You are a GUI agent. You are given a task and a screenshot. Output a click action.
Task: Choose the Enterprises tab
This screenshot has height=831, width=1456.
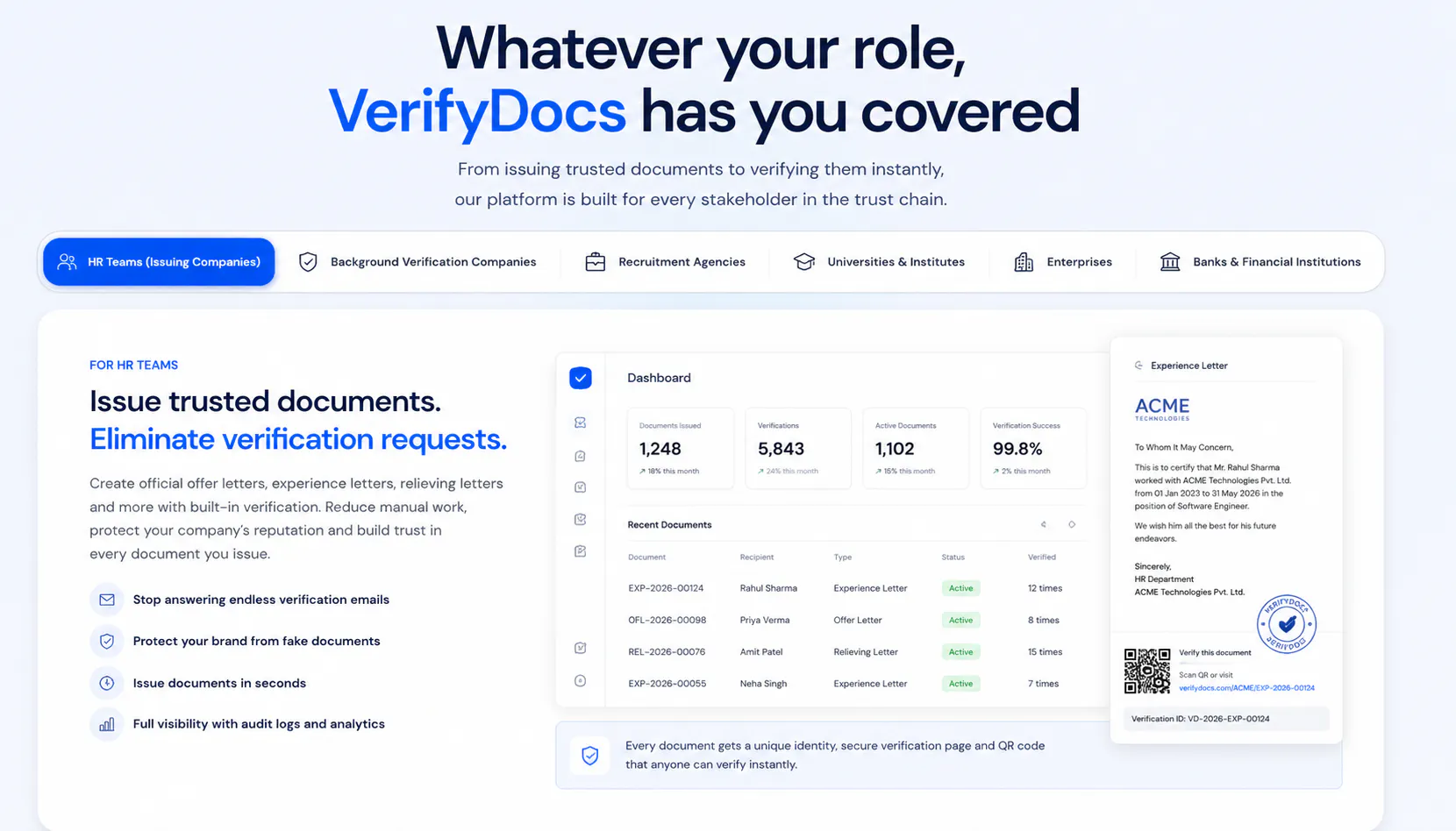point(1063,261)
